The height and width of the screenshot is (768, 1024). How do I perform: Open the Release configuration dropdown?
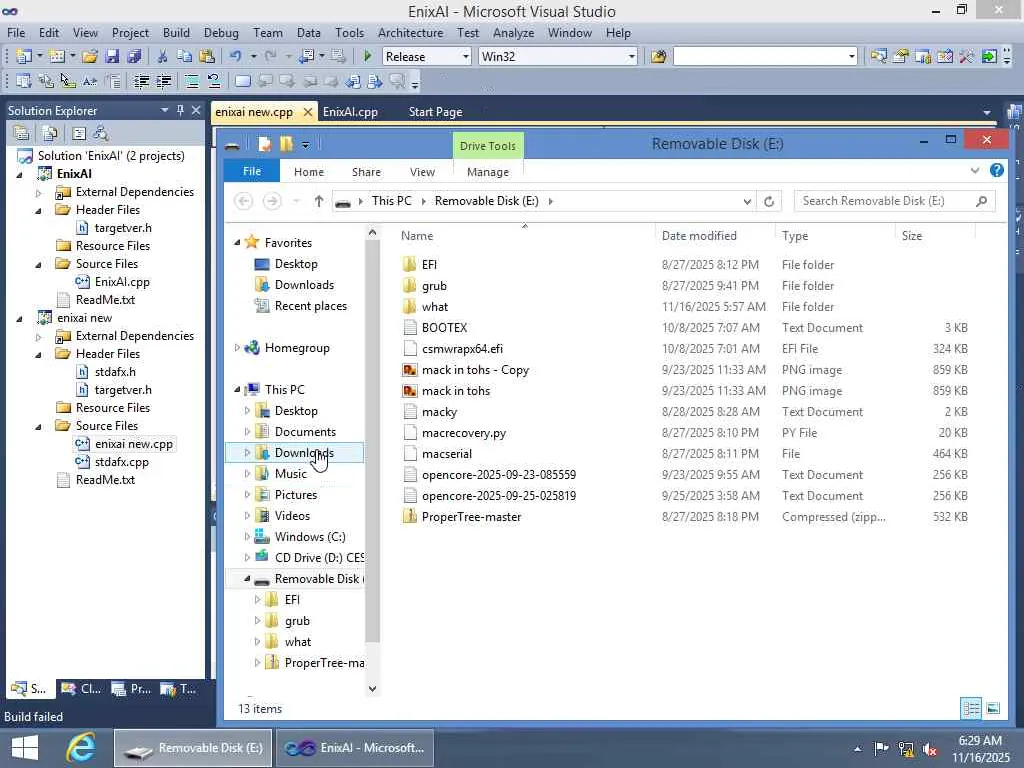pos(466,57)
